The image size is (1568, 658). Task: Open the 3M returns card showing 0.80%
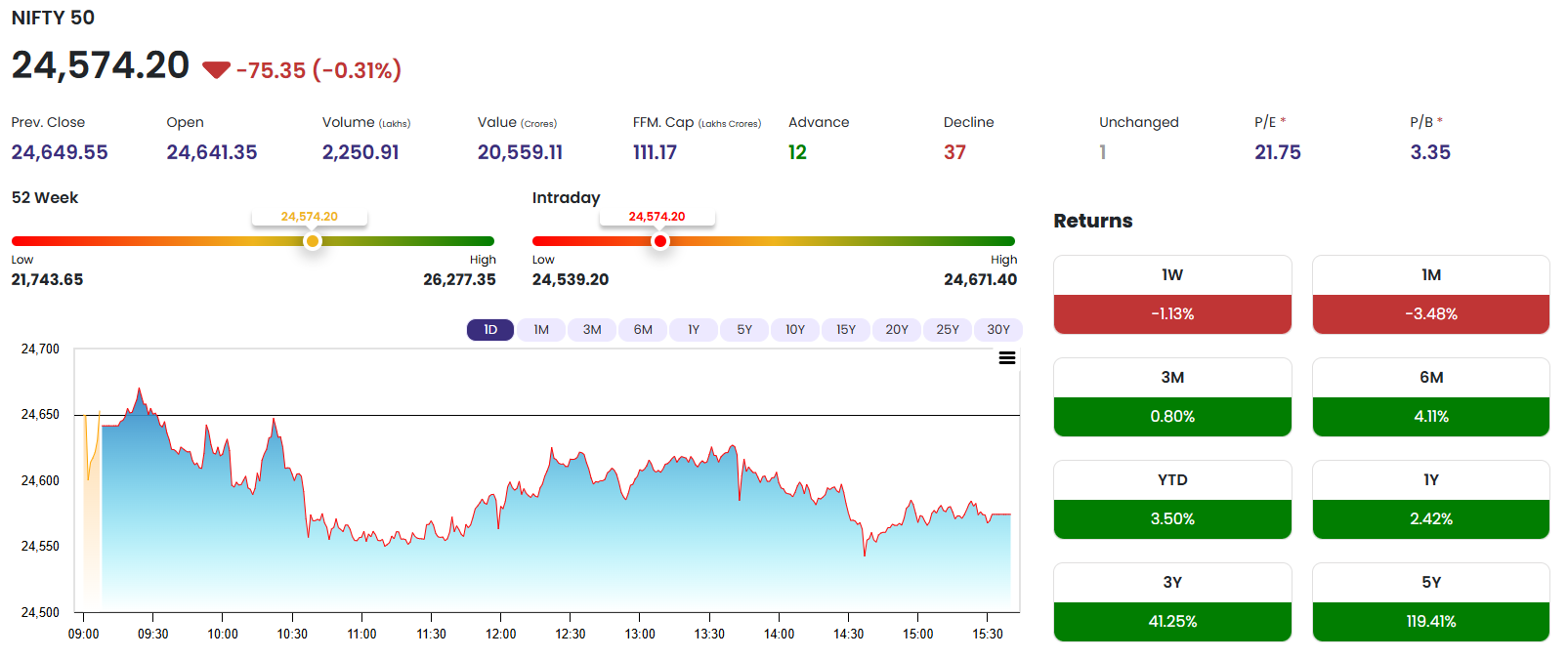point(1172,397)
